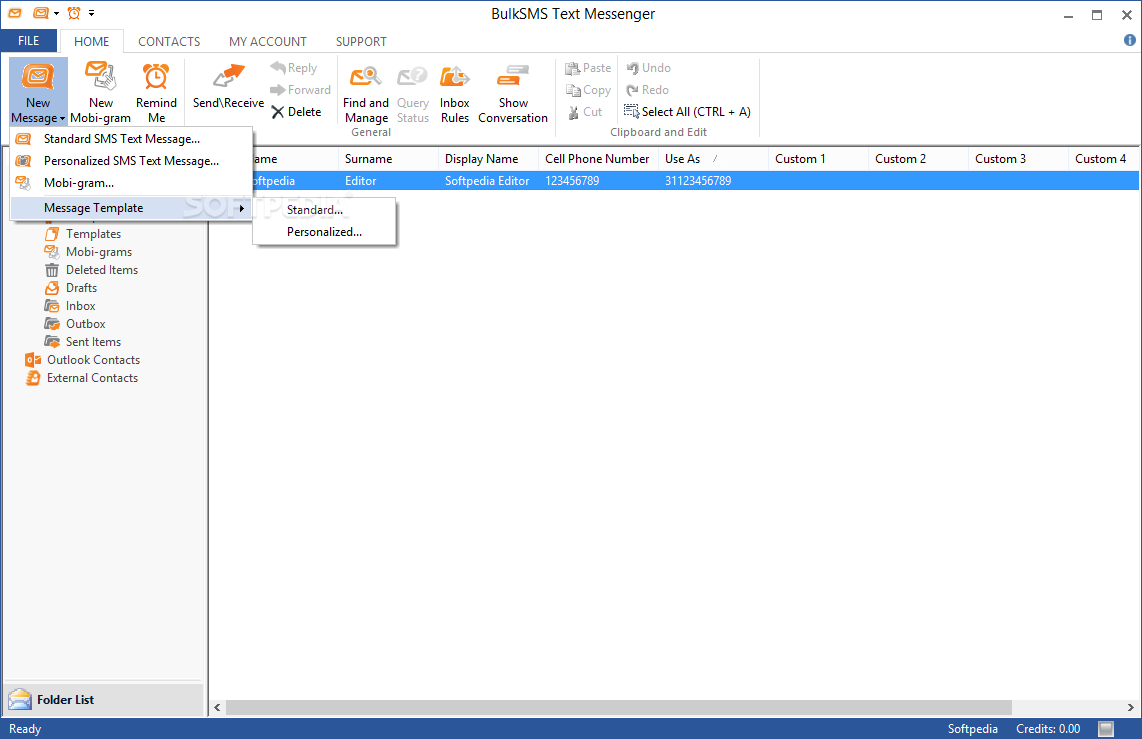Click the Forward button in ribbon
This screenshot has height=739, width=1142.
[300, 90]
